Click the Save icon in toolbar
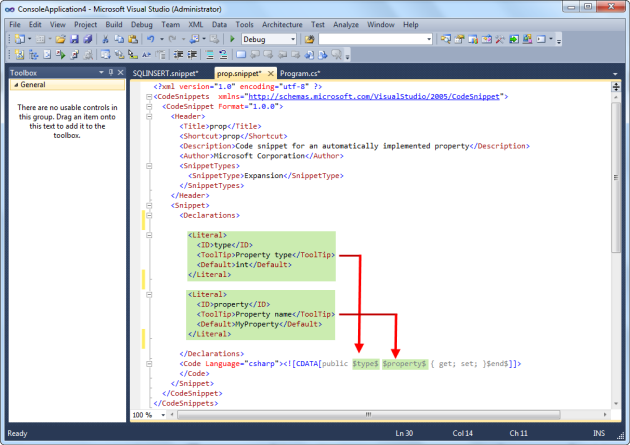 (x=74, y=39)
